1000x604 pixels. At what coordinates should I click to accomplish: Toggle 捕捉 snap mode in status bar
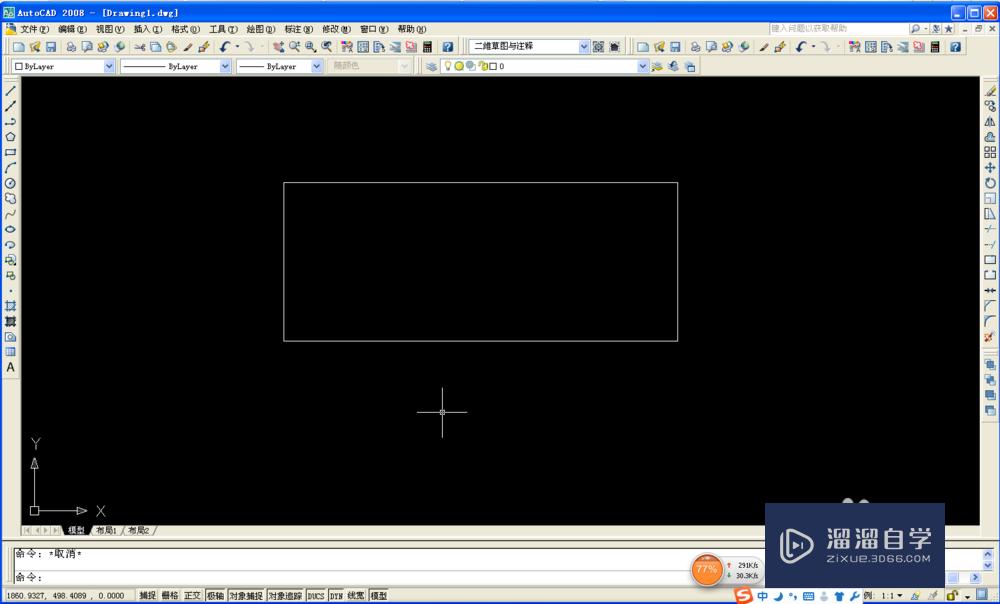coord(147,595)
